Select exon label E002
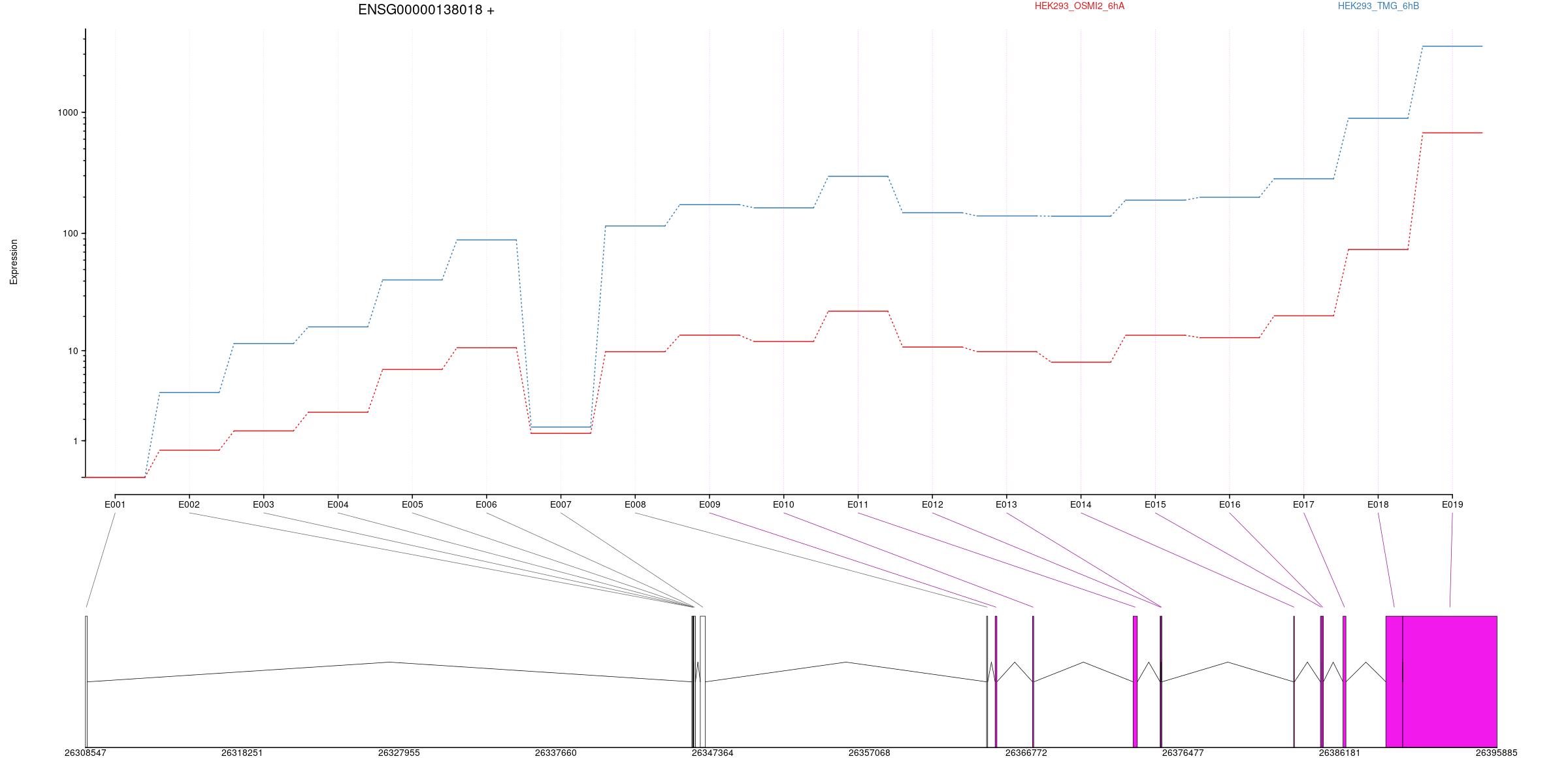The image size is (1568, 784). click(x=189, y=504)
